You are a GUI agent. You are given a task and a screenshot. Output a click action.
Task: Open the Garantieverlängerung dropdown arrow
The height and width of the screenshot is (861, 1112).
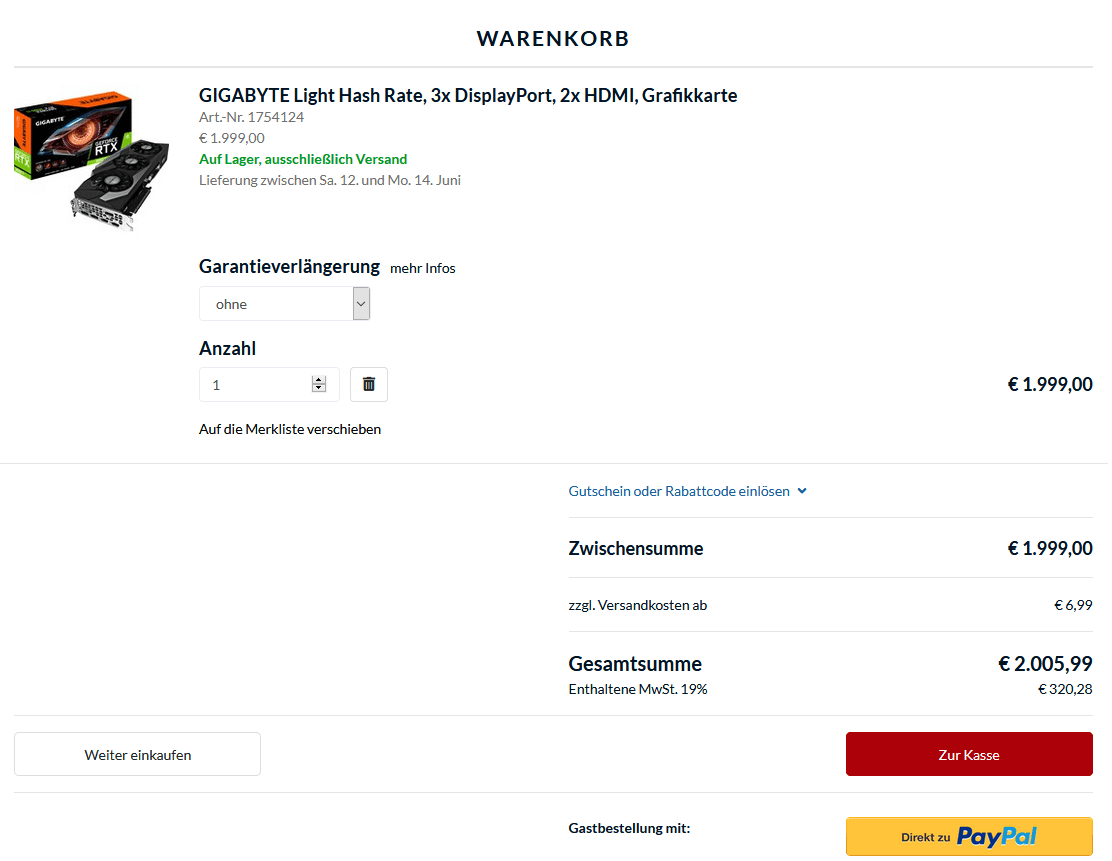[362, 304]
